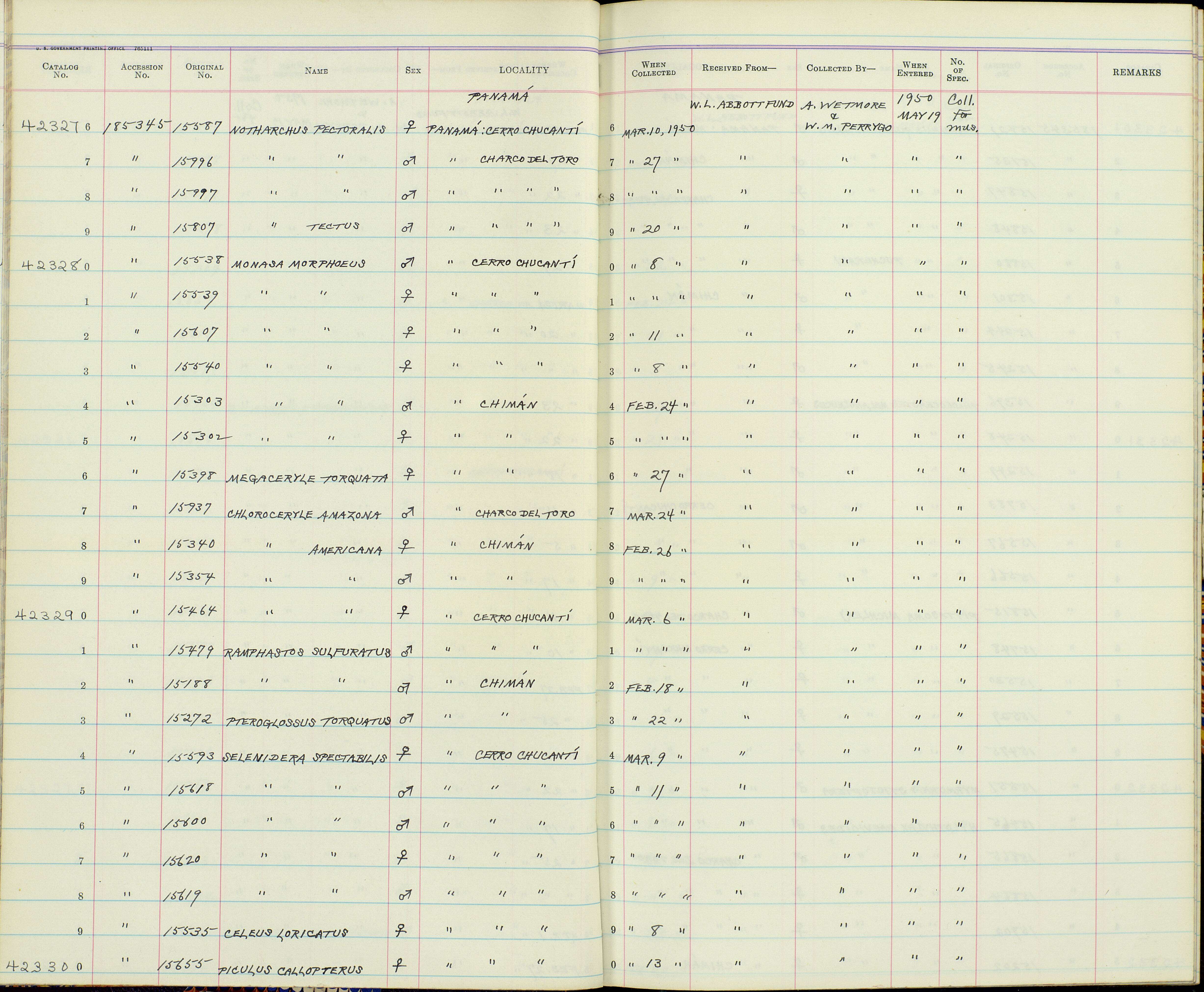Viewport: 1204px width, 992px height.
Task: Click the male sex symbol in row 15996
Action: (x=409, y=162)
